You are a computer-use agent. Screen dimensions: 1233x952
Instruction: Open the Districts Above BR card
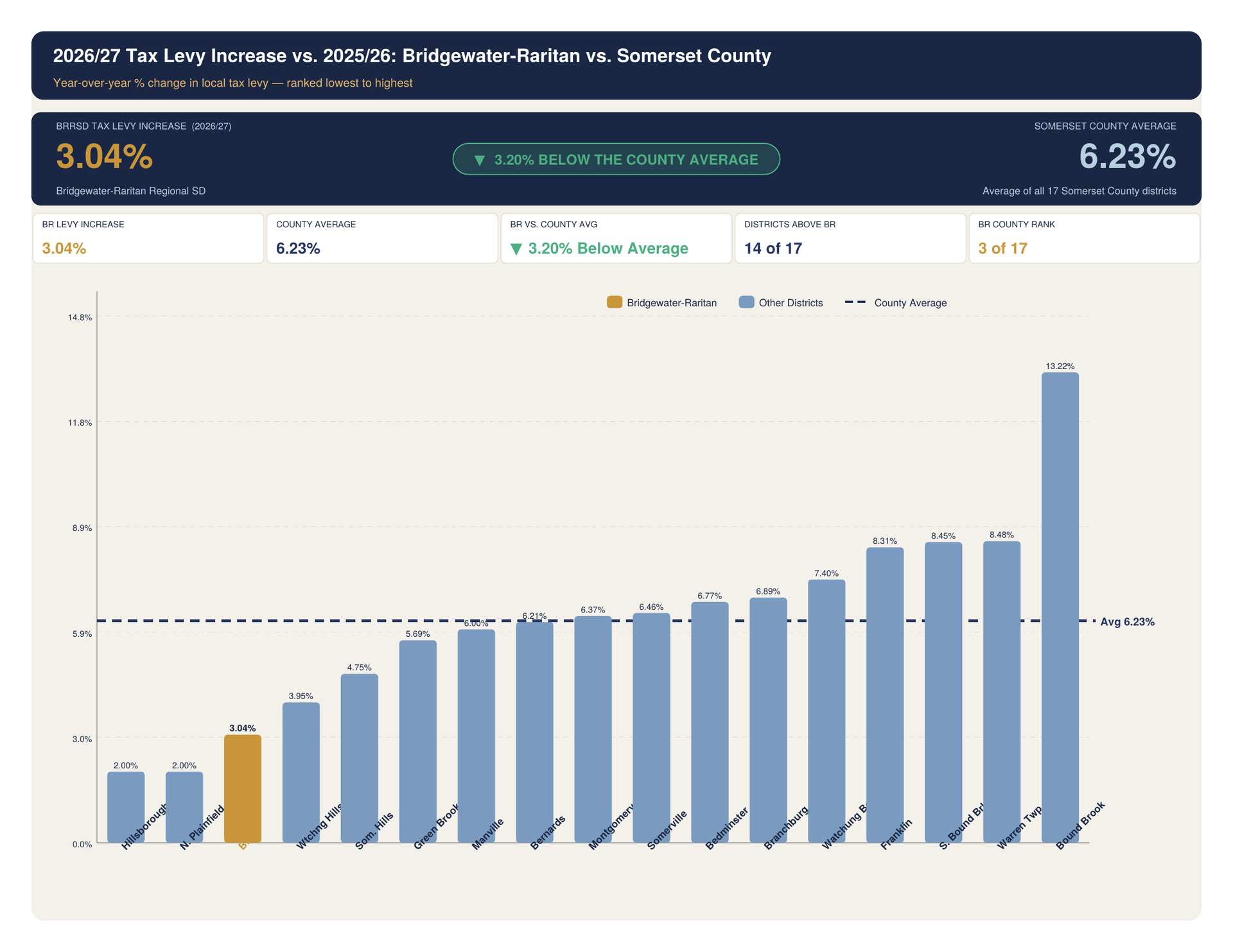pos(850,238)
